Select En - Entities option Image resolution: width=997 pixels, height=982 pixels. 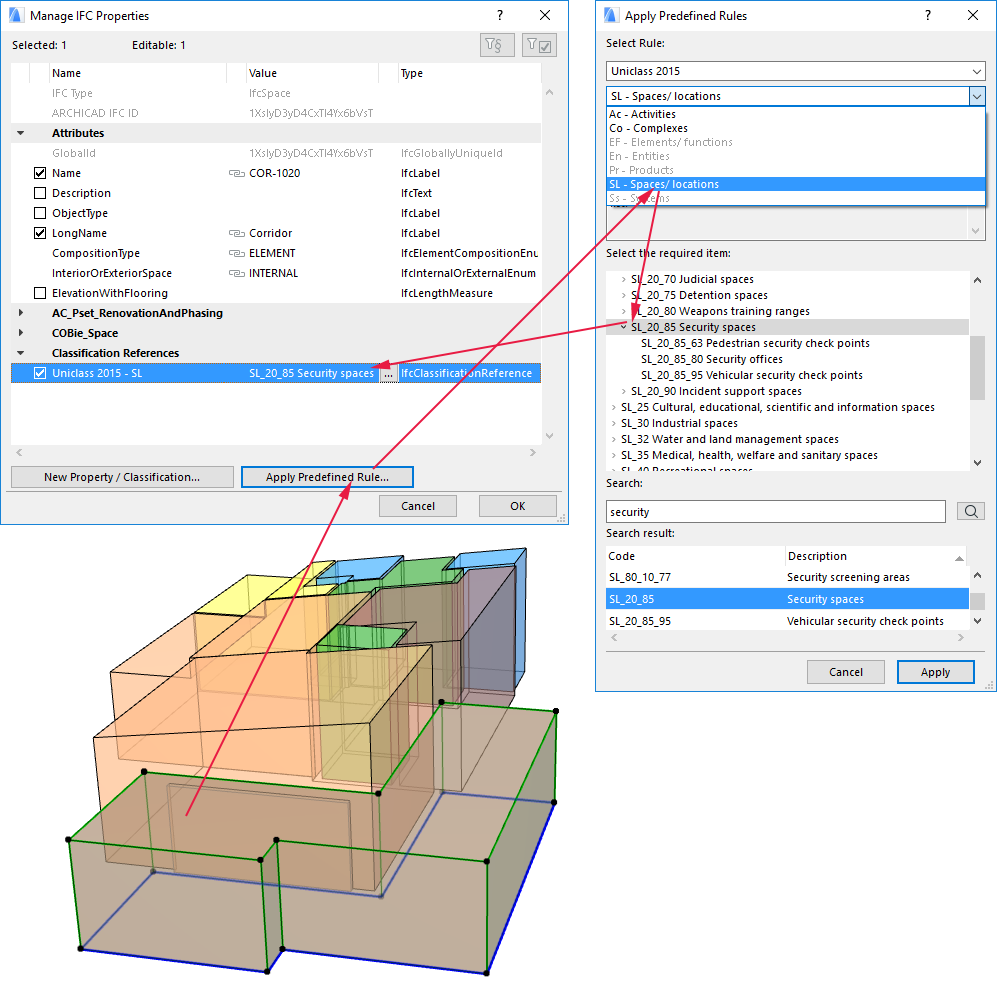click(x=795, y=156)
